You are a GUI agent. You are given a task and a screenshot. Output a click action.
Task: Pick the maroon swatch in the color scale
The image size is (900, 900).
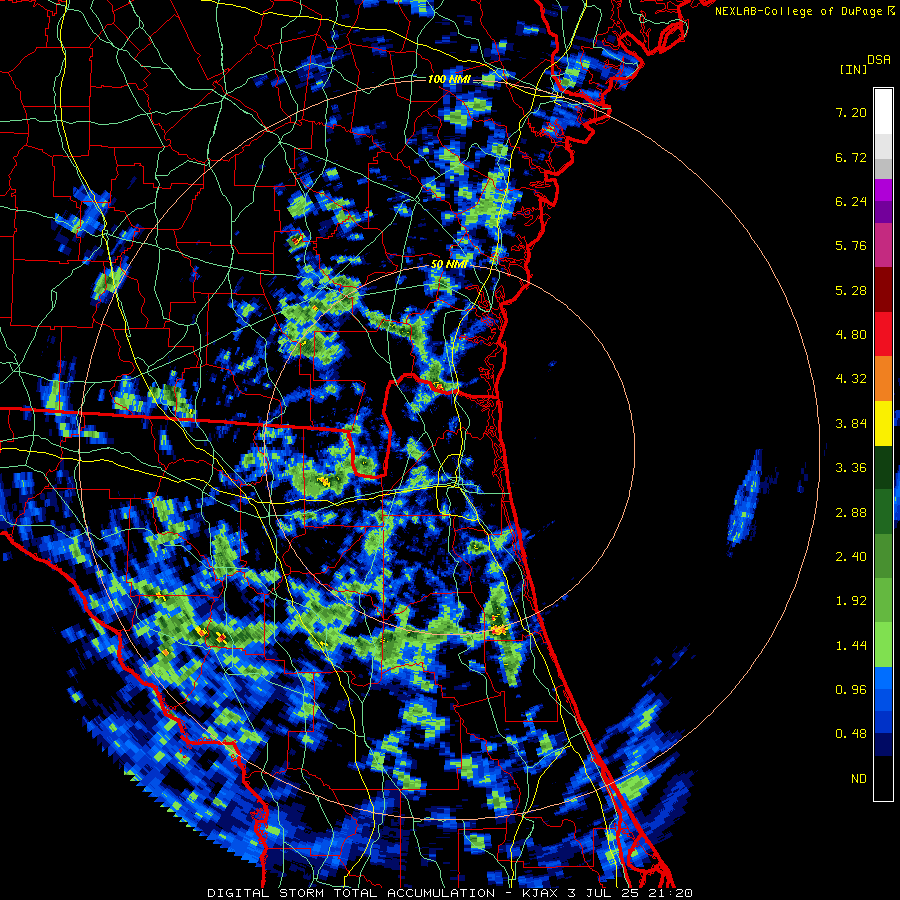(883, 290)
